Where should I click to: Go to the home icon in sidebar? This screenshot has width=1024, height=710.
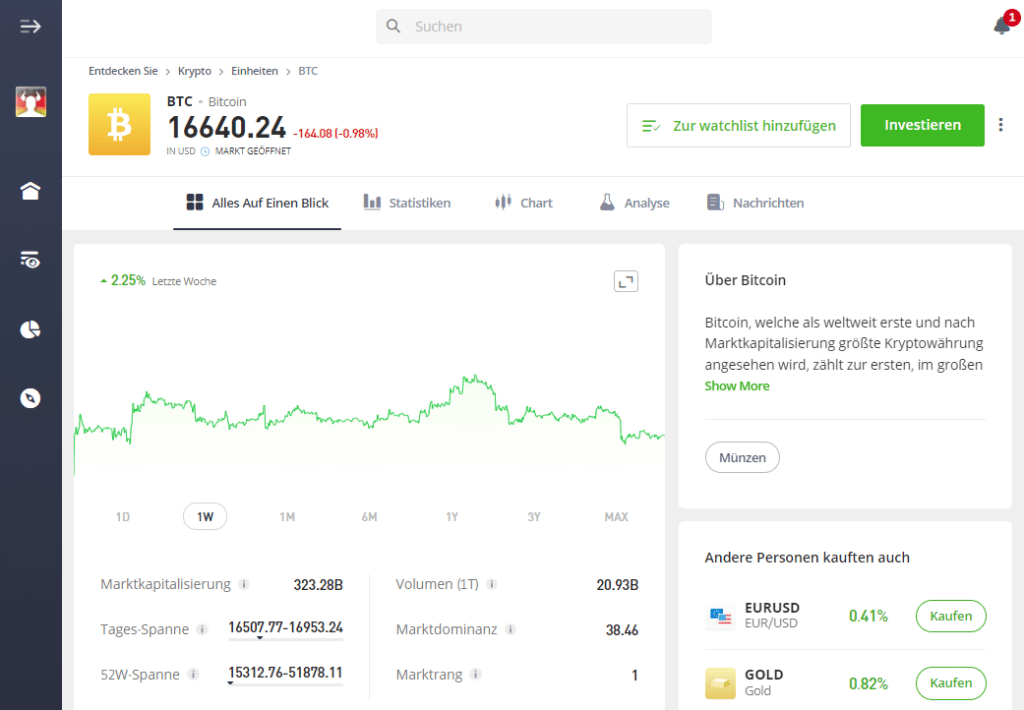[30, 191]
